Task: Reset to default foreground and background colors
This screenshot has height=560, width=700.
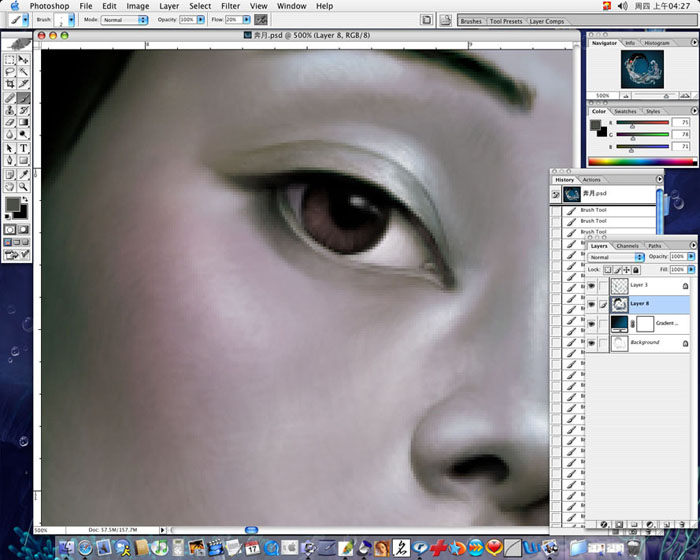Action: click(8, 217)
